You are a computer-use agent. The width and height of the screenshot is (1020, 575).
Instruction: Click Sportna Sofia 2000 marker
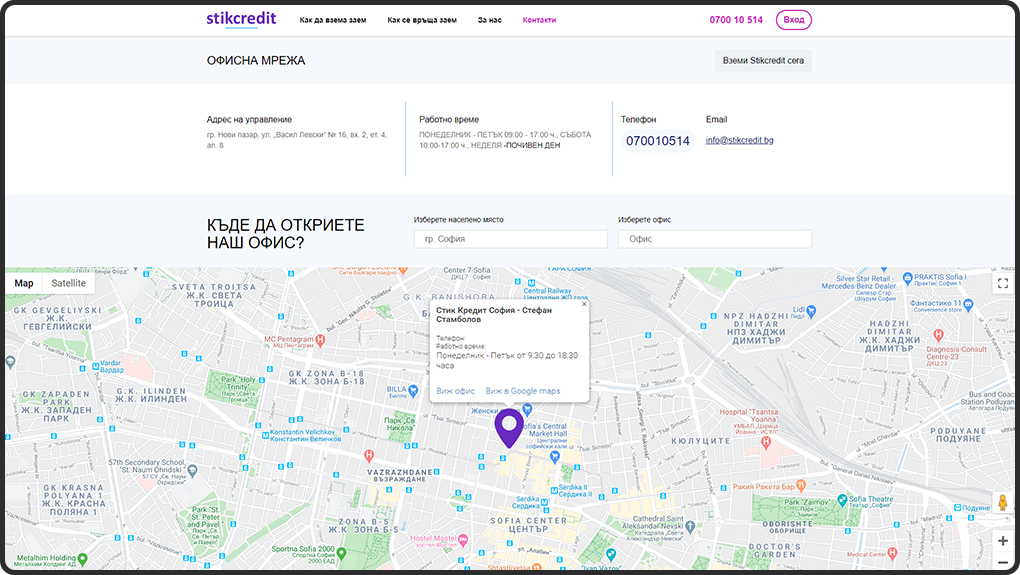click(342, 554)
